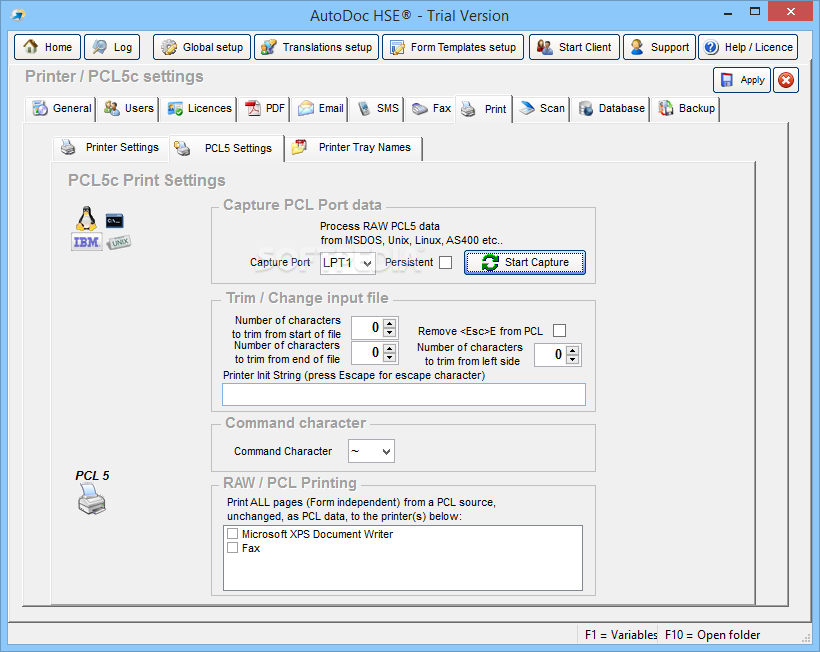Click the Start Capture button
820x652 pixels.
pos(525,262)
